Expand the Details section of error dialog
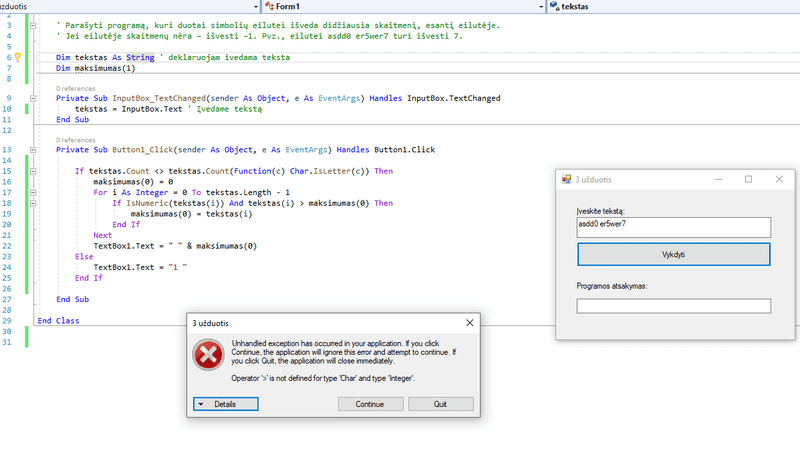Viewport: 800px width, 467px height. click(x=225, y=404)
